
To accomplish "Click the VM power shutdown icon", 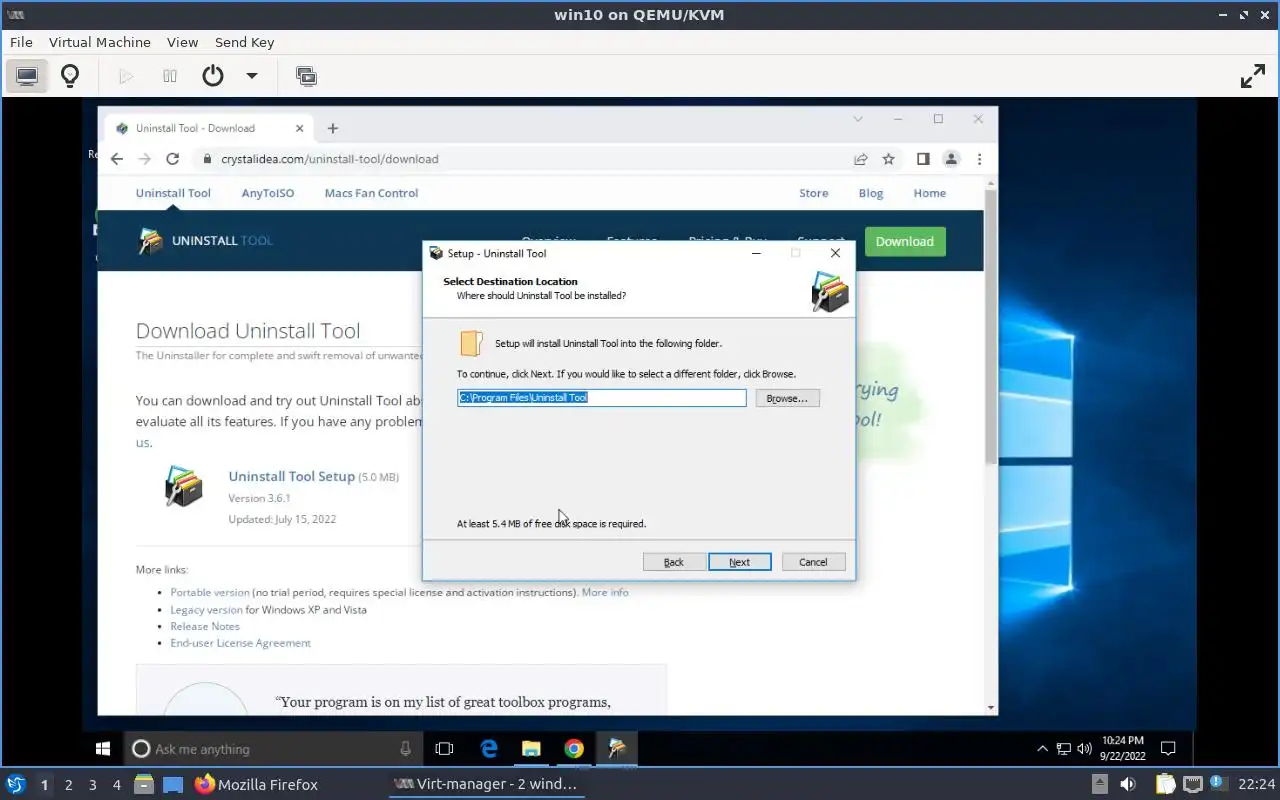I will click(x=212, y=76).
